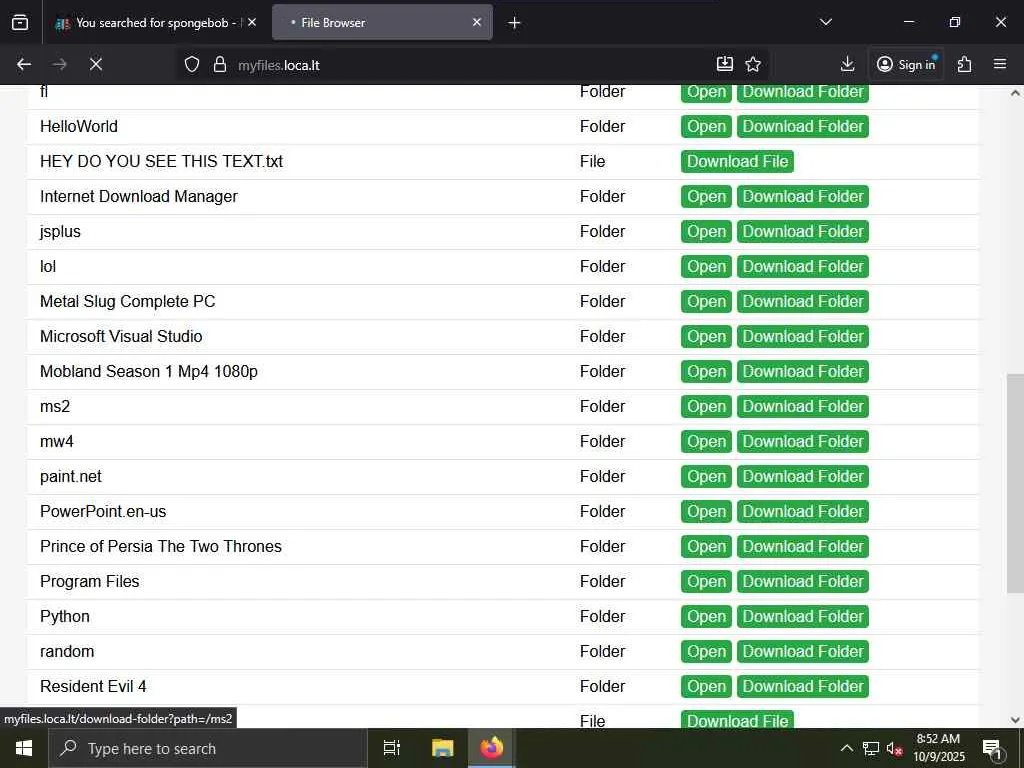Open the ms2 folder

click(x=706, y=407)
